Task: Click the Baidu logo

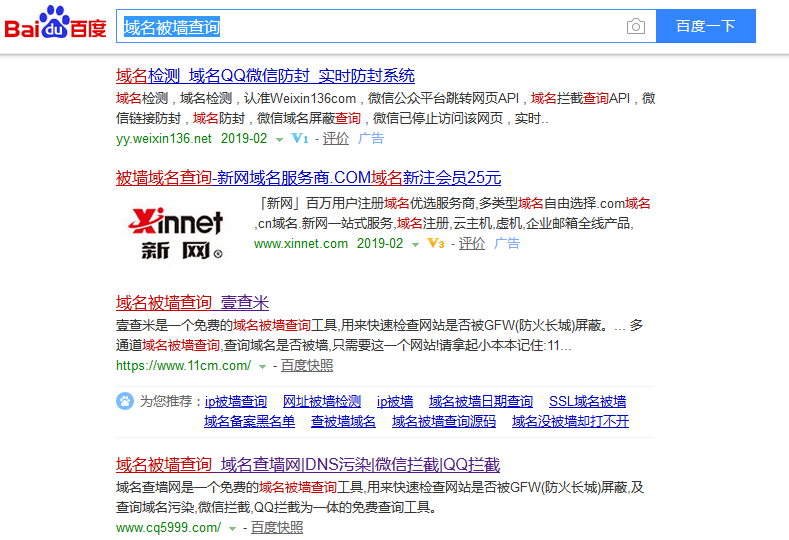Action: pos(55,26)
